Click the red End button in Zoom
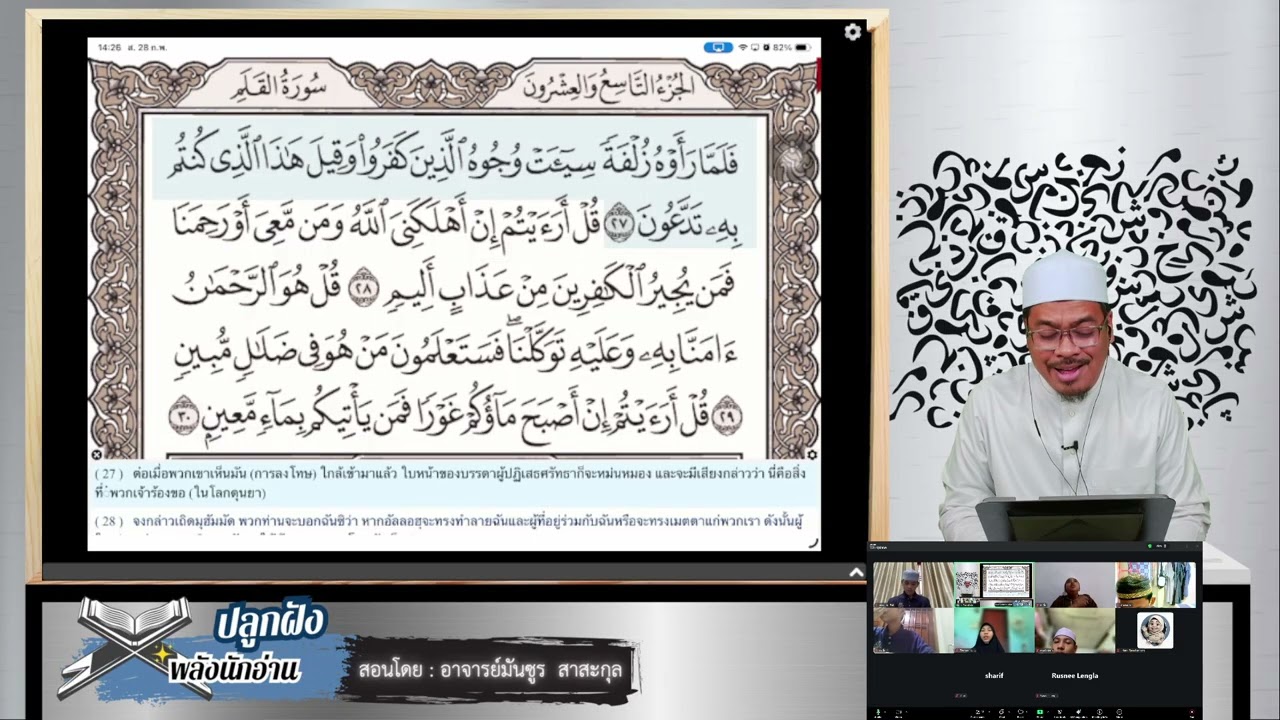This screenshot has height=720, width=1280. 1192,713
